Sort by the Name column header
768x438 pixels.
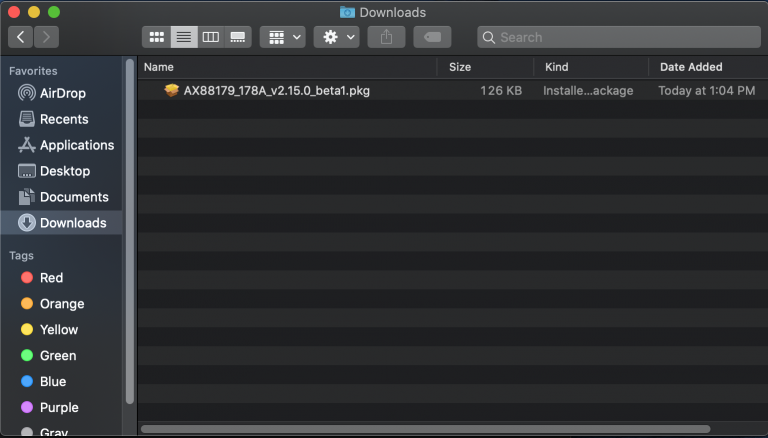point(288,67)
